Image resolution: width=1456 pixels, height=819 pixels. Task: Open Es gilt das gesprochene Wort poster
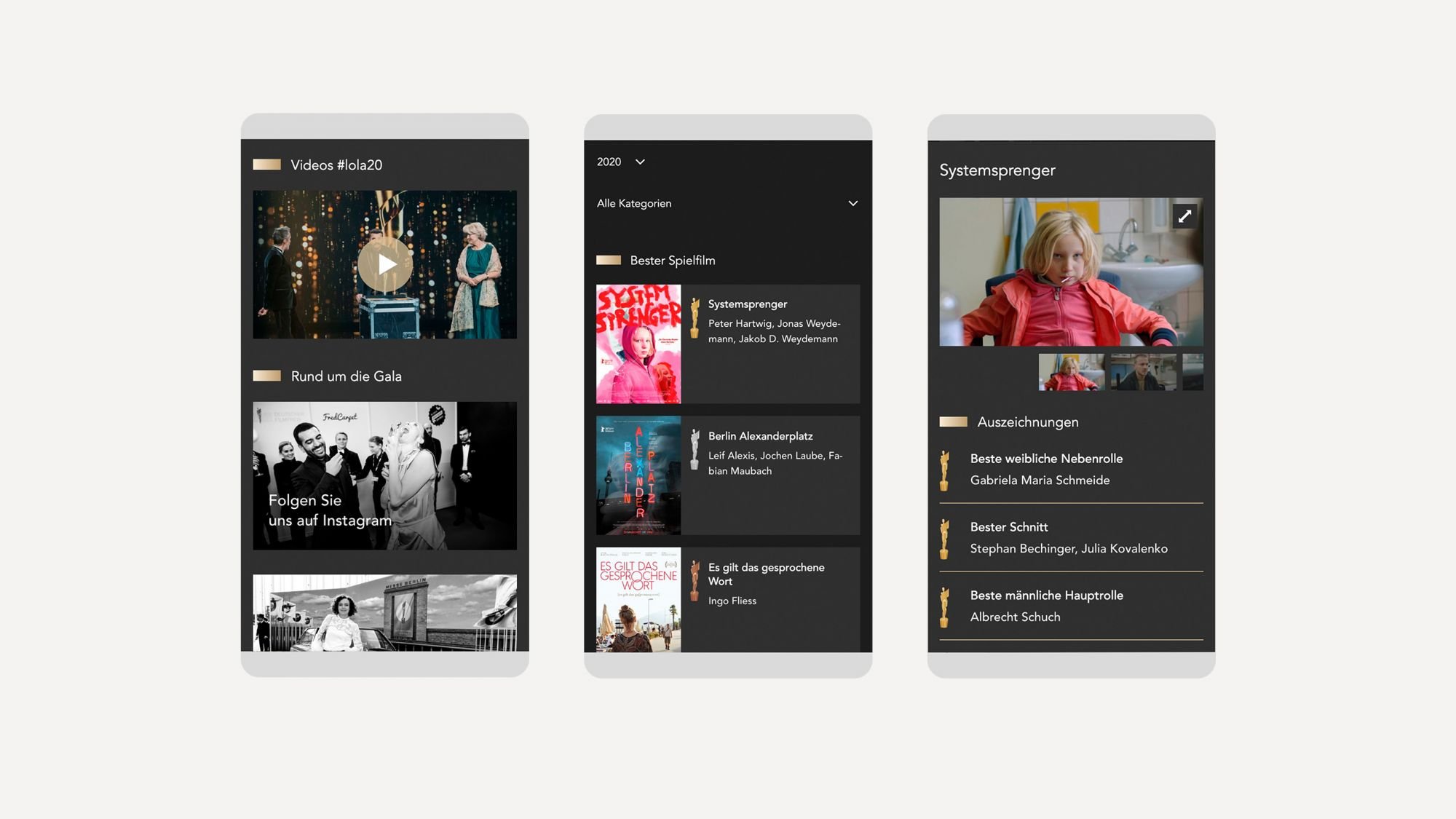pos(638,600)
